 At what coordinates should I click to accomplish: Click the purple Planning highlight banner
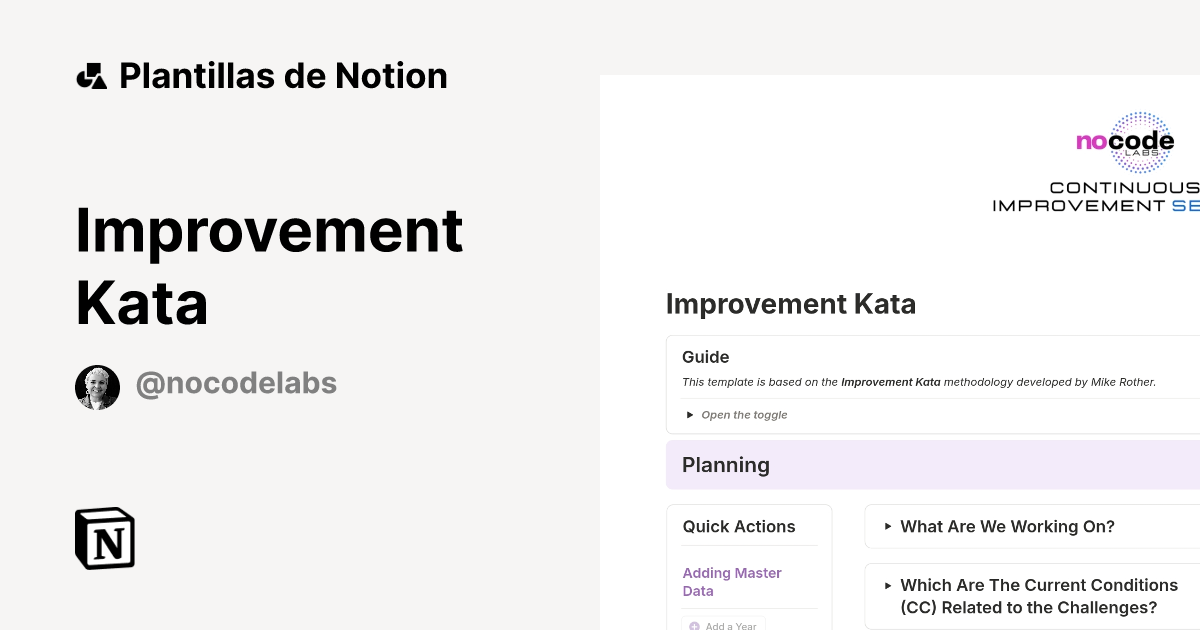(x=930, y=464)
